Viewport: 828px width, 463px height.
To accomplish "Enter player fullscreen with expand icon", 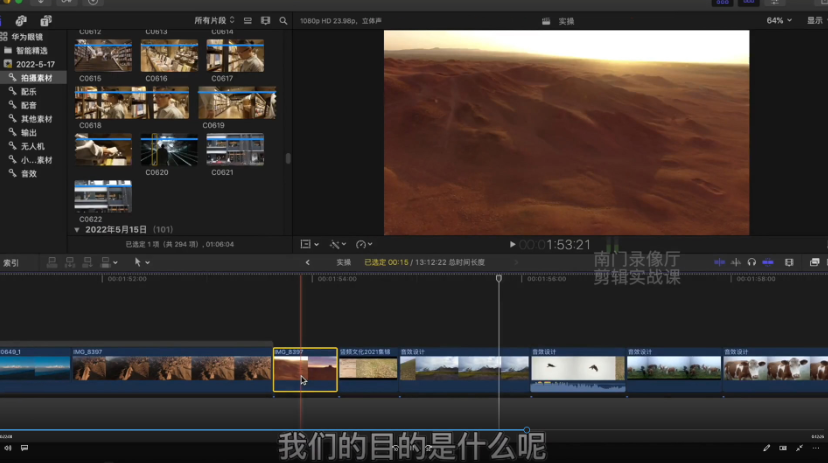I will pos(799,448).
